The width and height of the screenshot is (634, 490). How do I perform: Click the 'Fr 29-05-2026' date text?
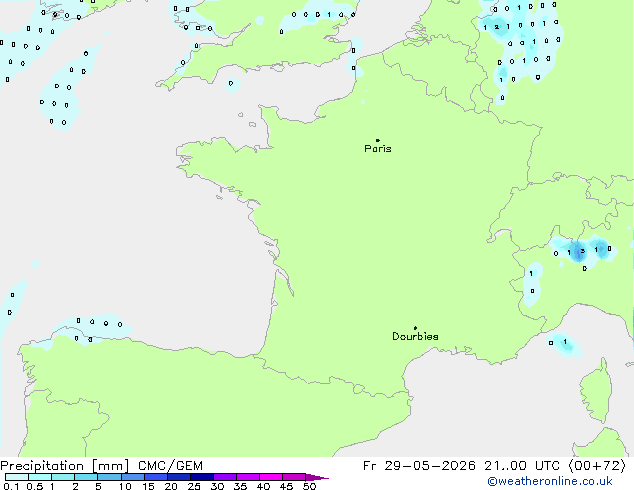pos(419,466)
